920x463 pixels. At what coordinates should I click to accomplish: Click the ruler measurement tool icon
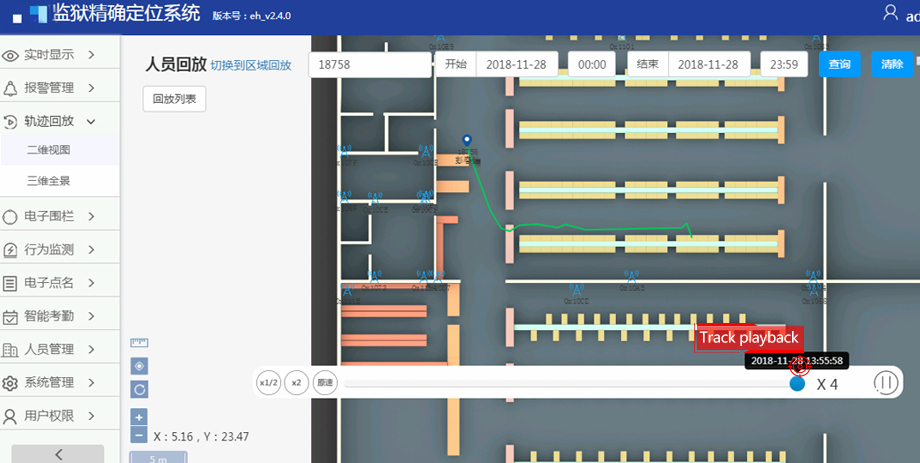click(139, 343)
